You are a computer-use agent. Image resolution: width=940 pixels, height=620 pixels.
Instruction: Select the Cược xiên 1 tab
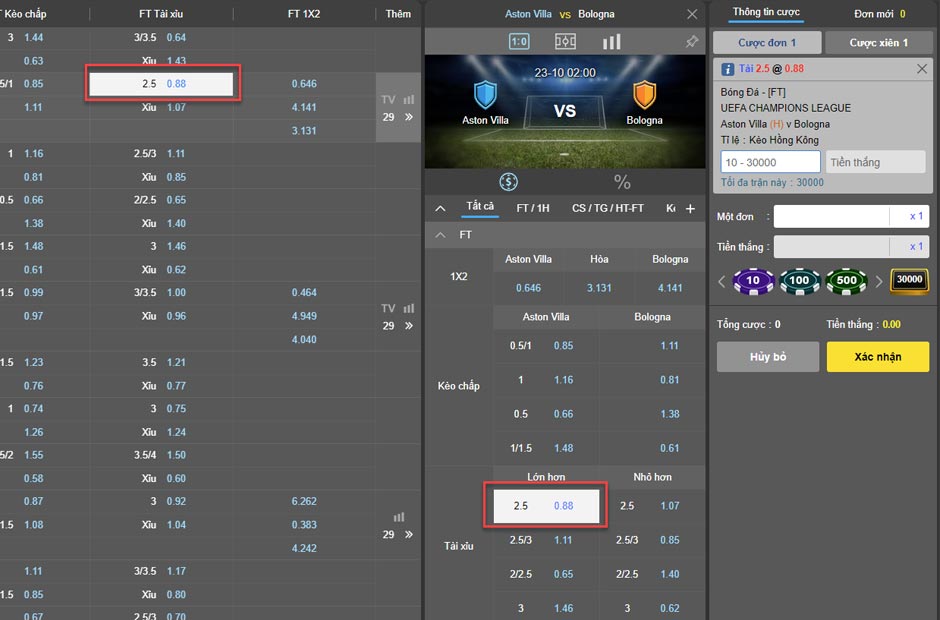[x=878, y=43]
